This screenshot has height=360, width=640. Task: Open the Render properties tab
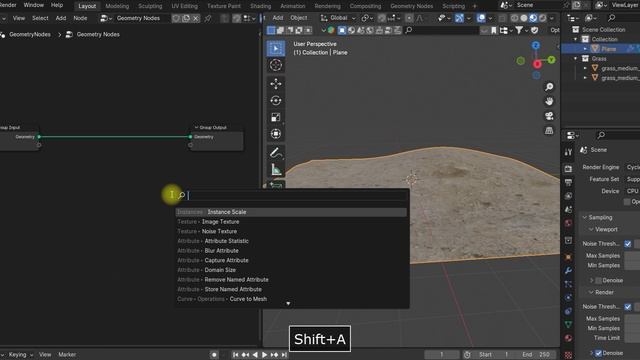point(568,169)
